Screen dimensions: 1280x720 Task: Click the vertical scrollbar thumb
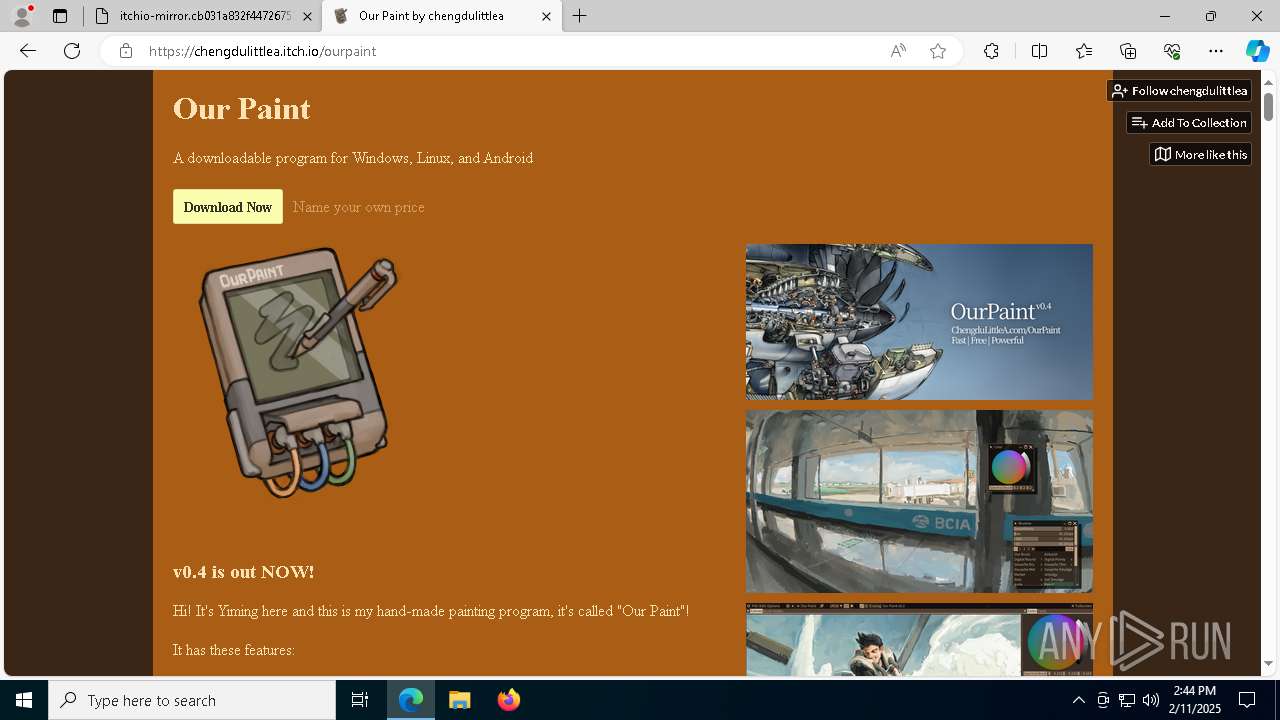point(1269,106)
